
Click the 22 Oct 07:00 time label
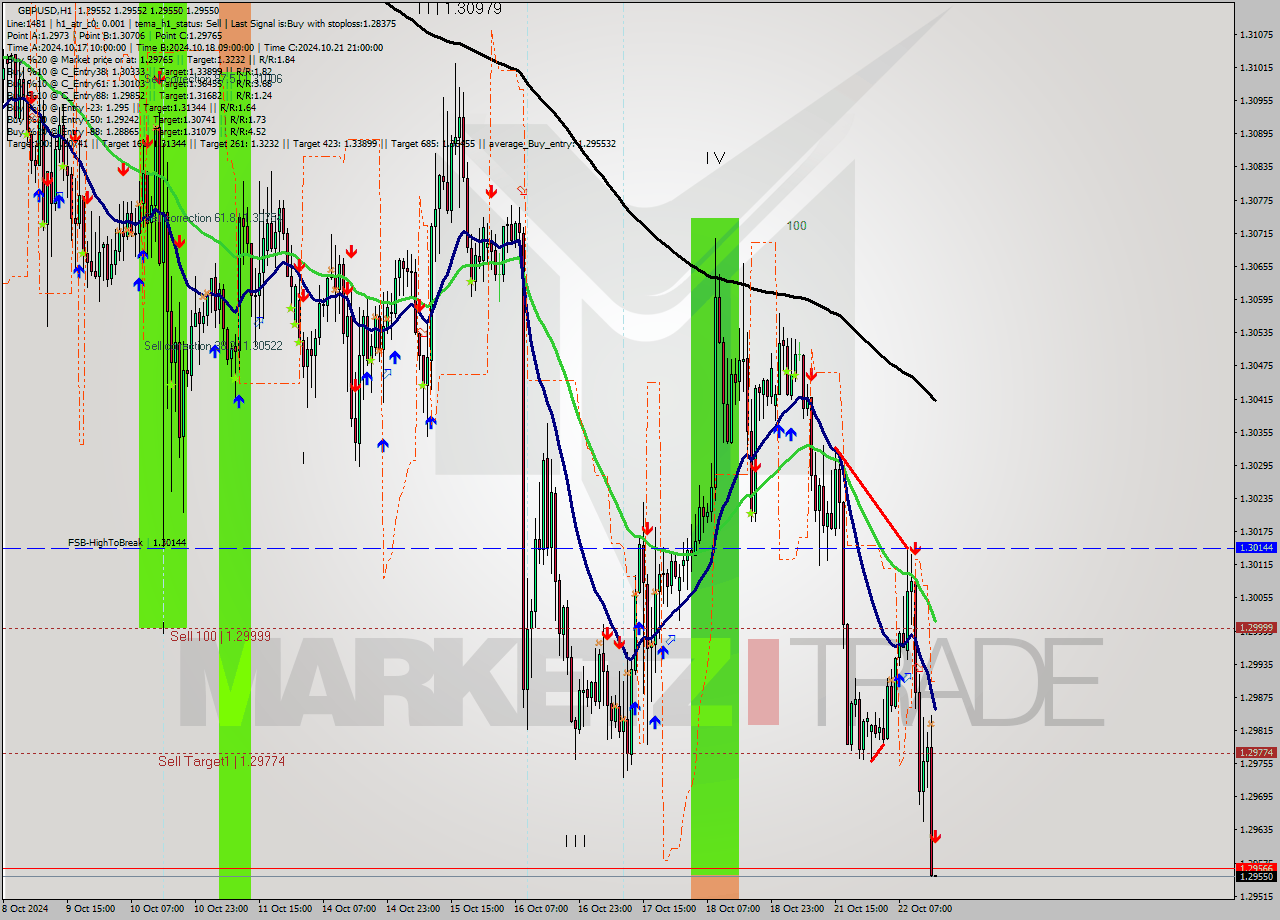pyautogui.click(x=925, y=909)
